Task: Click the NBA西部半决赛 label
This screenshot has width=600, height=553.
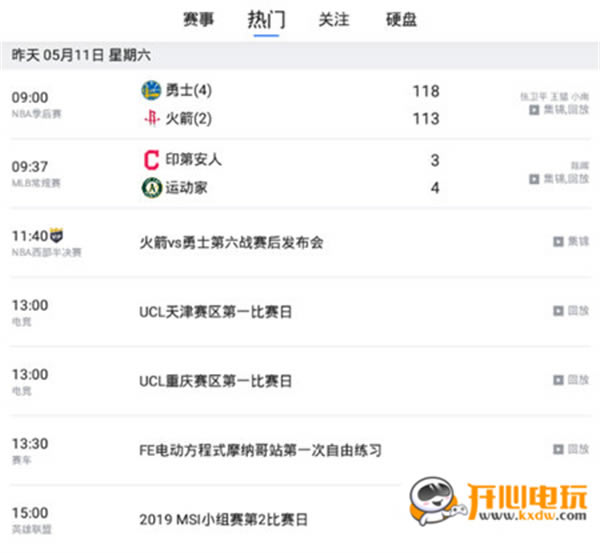Action: click(x=47, y=252)
